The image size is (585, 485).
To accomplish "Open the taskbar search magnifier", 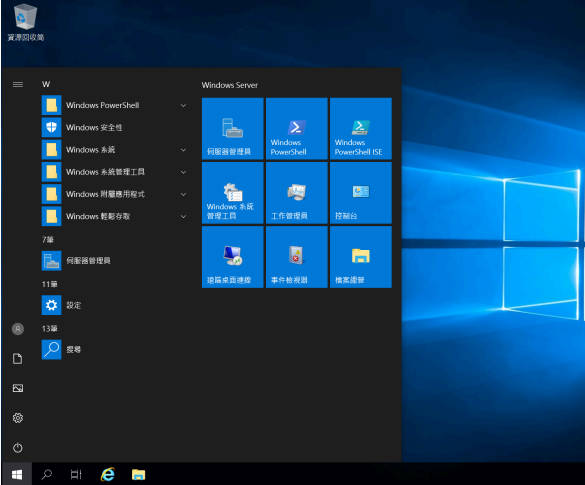I will [x=47, y=474].
